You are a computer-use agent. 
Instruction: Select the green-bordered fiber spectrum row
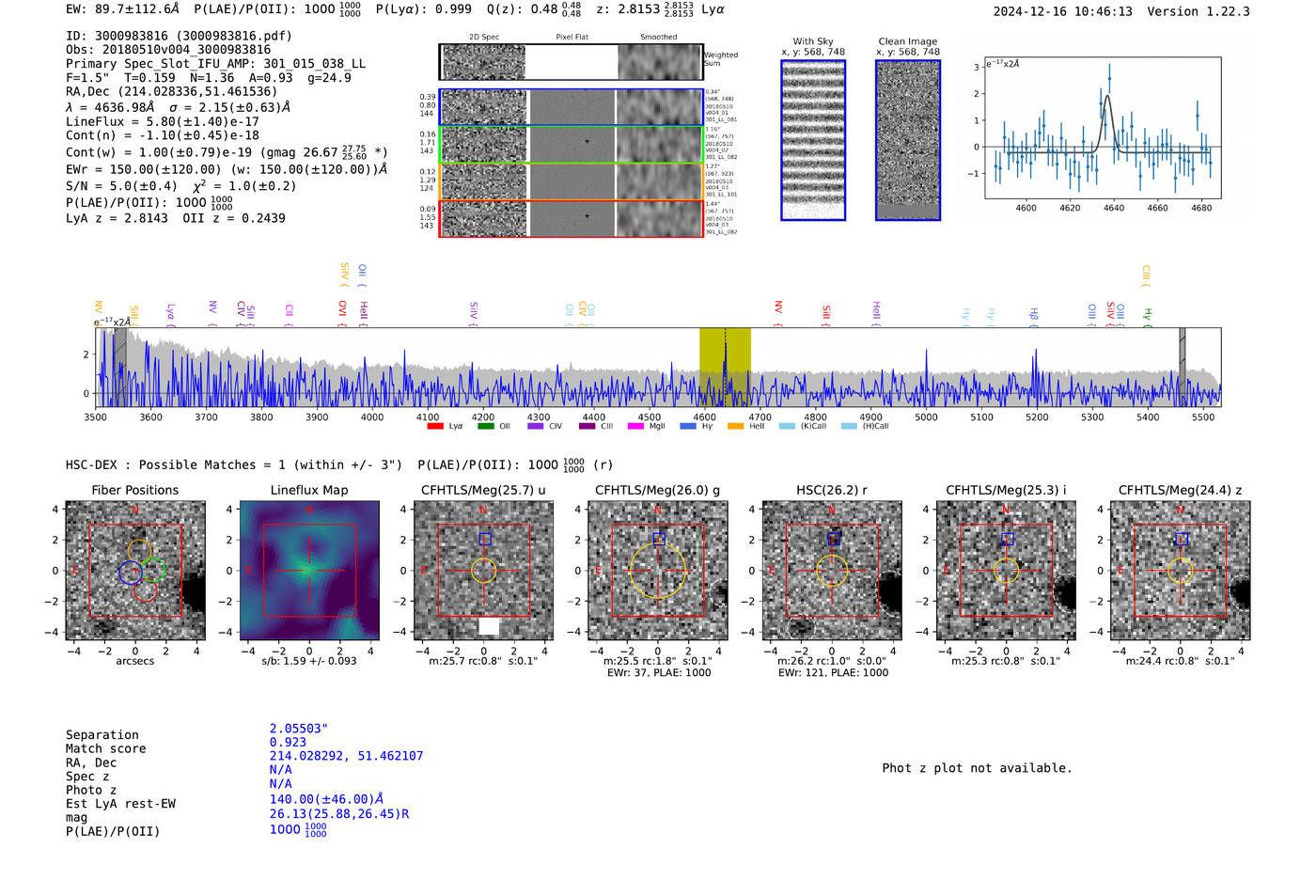pyautogui.click(x=571, y=145)
